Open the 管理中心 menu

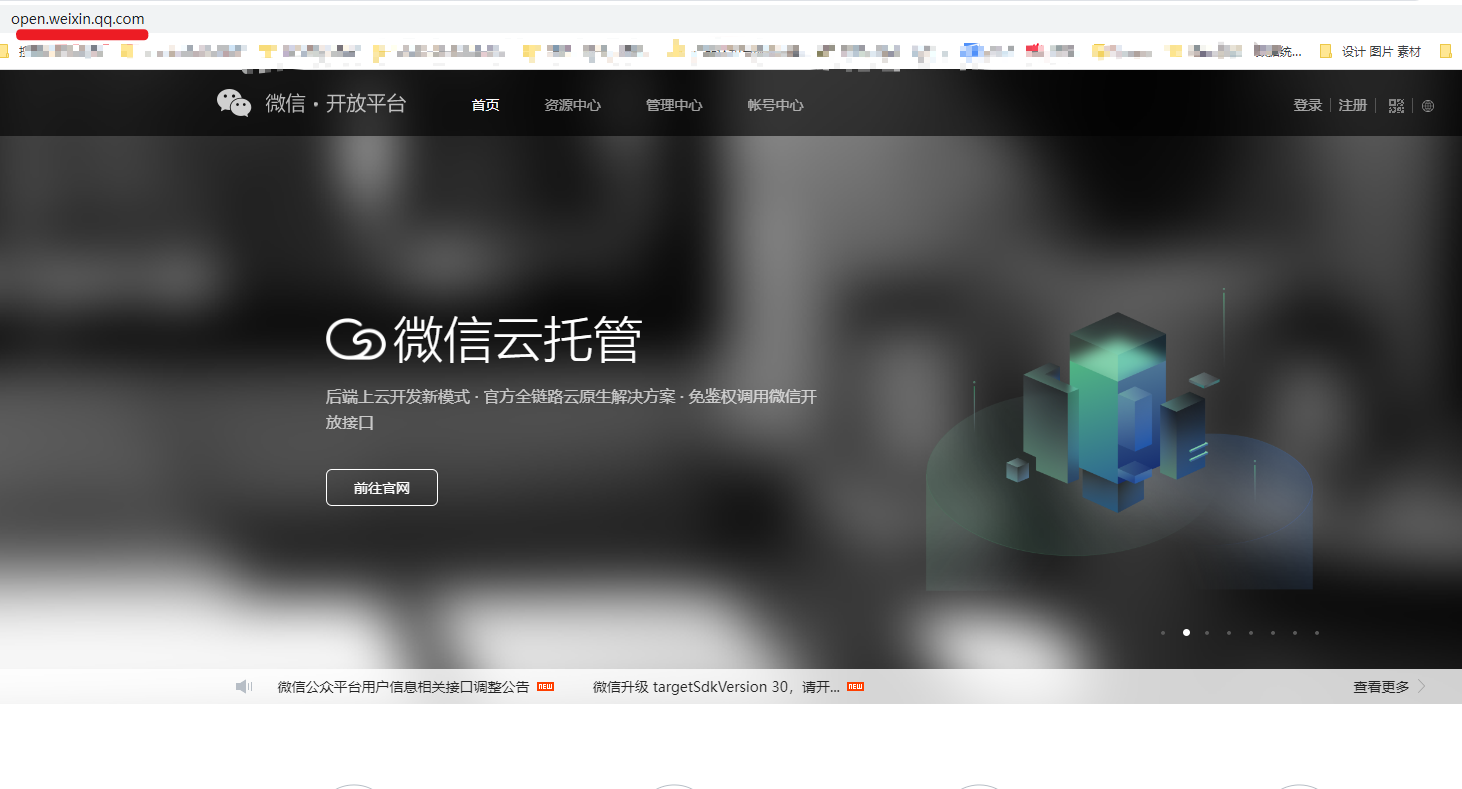[674, 105]
